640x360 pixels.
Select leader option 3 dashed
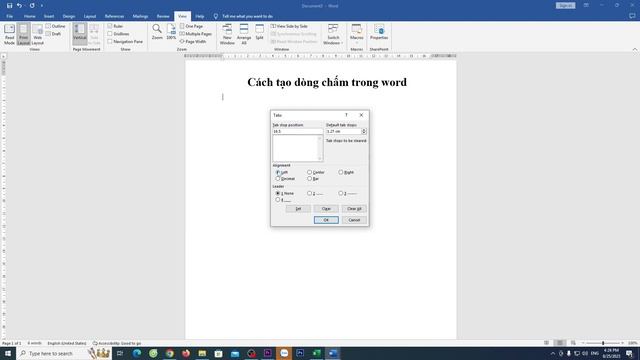coord(340,193)
